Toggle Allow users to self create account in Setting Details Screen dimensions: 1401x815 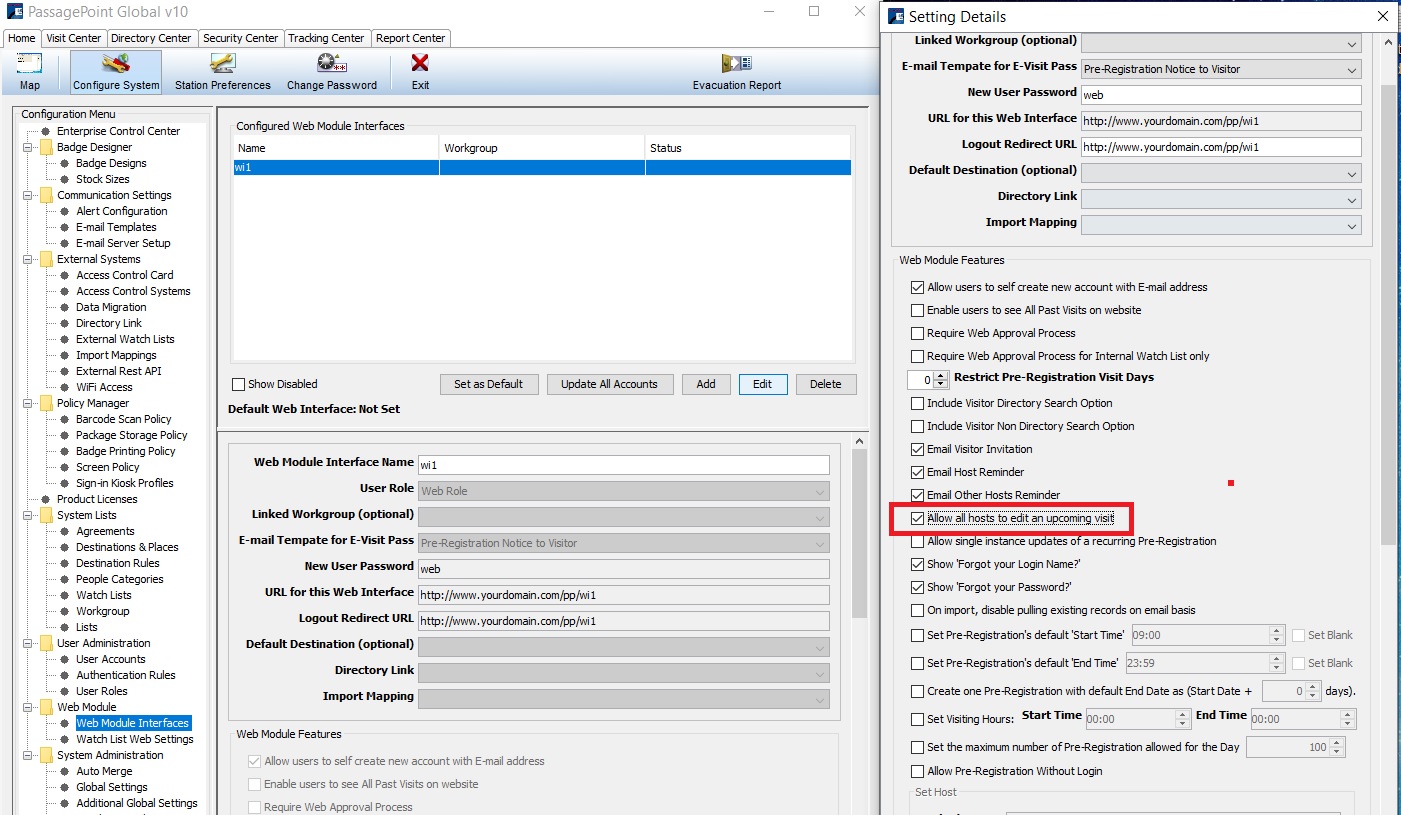click(x=917, y=287)
